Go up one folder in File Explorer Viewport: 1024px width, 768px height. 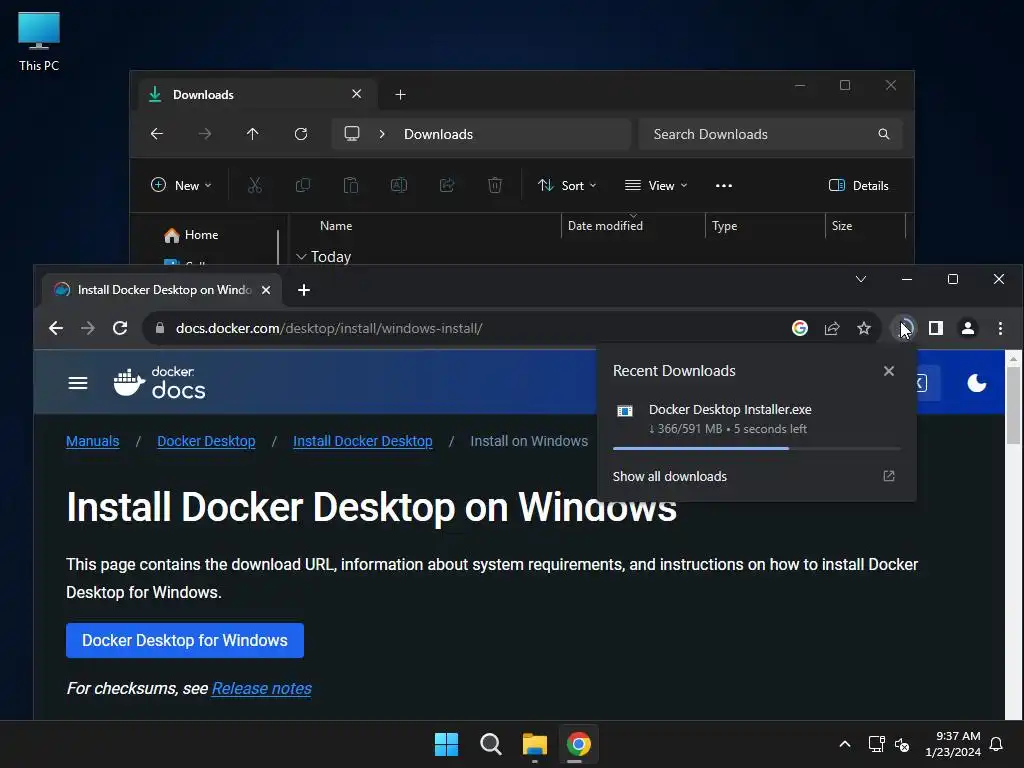tap(253, 134)
